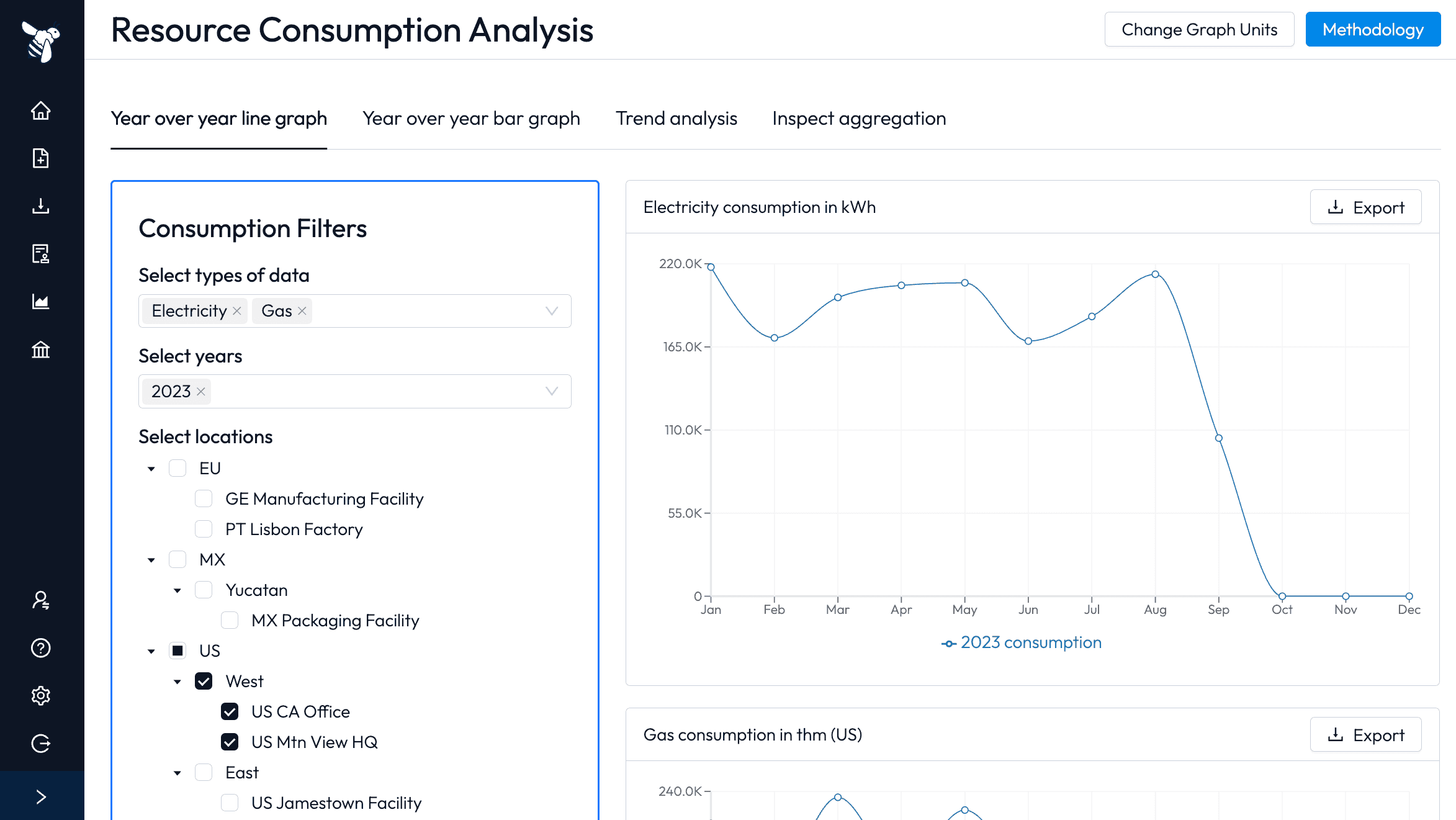
Task: Open the years dropdown arrow
Action: coord(551,391)
